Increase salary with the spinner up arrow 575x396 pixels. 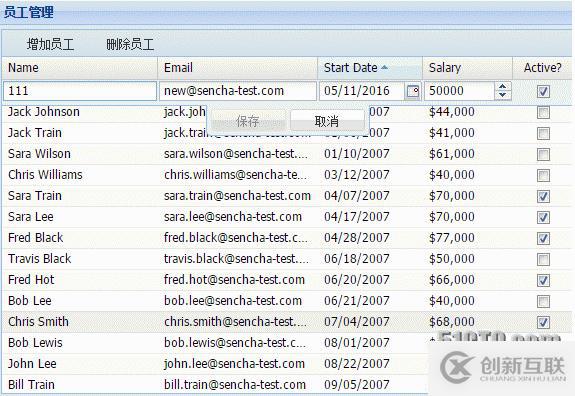point(502,87)
